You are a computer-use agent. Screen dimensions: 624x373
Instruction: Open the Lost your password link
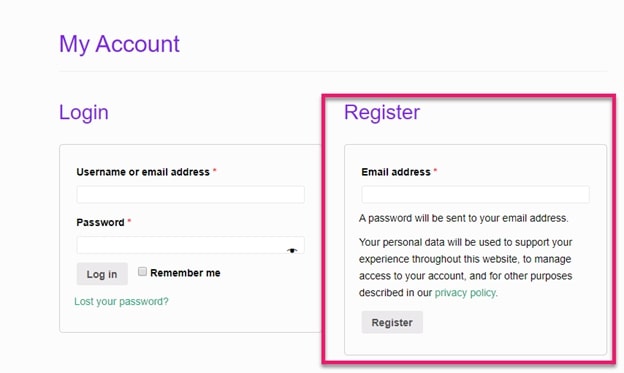pyautogui.click(x=121, y=301)
